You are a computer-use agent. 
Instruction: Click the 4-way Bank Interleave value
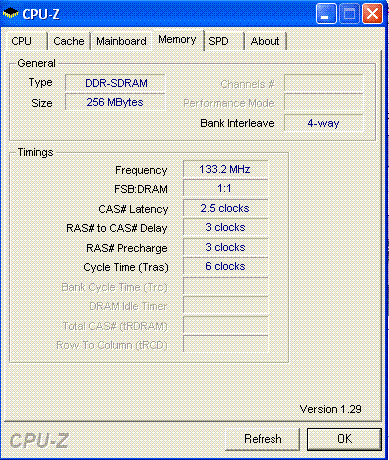(323, 123)
